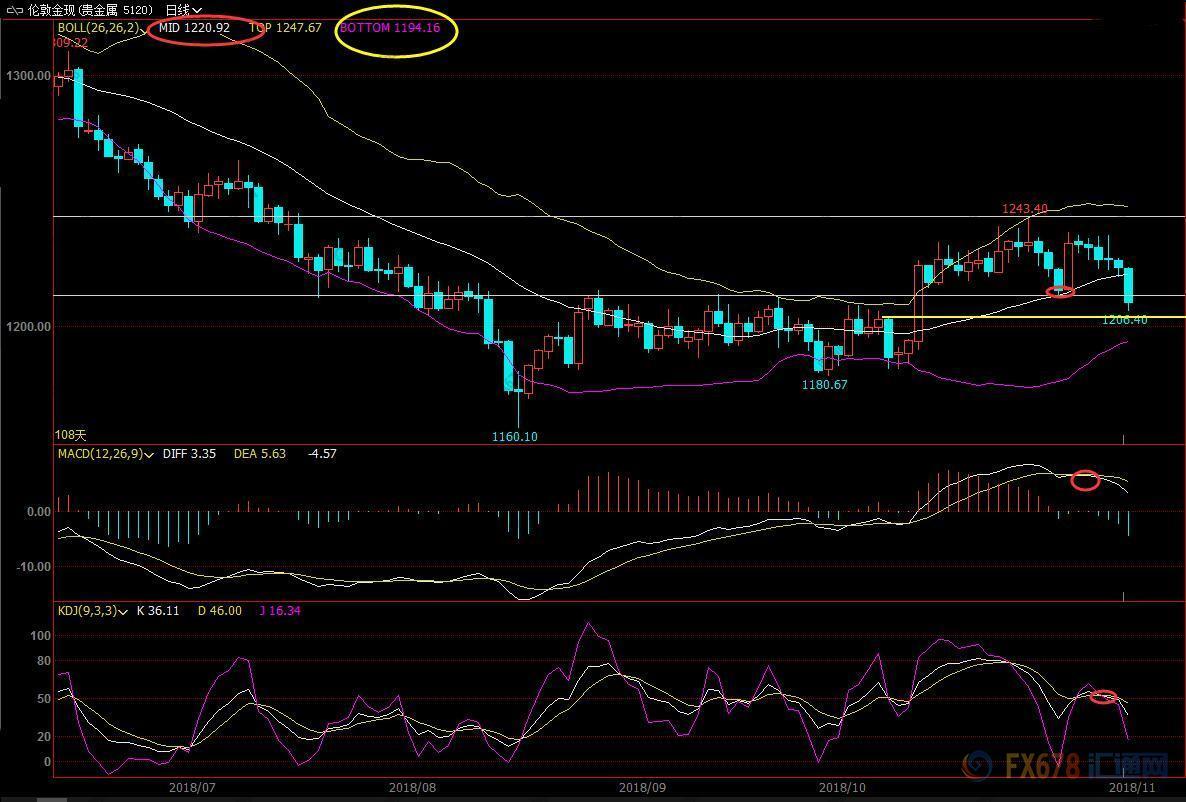Expand the MACD(12,26,9) indicator dropdown
Screen dimensions: 1186x802
pyautogui.click(x=149, y=454)
